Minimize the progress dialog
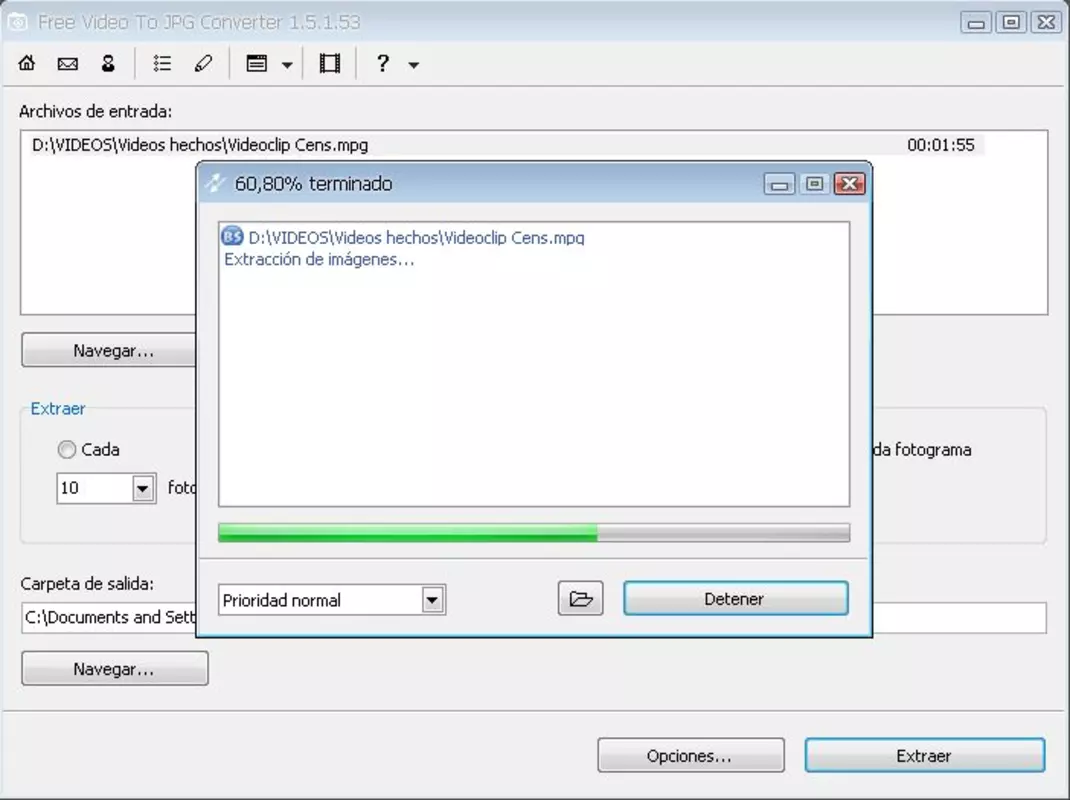Screen dimensions: 1070x800 coord(779,184)
